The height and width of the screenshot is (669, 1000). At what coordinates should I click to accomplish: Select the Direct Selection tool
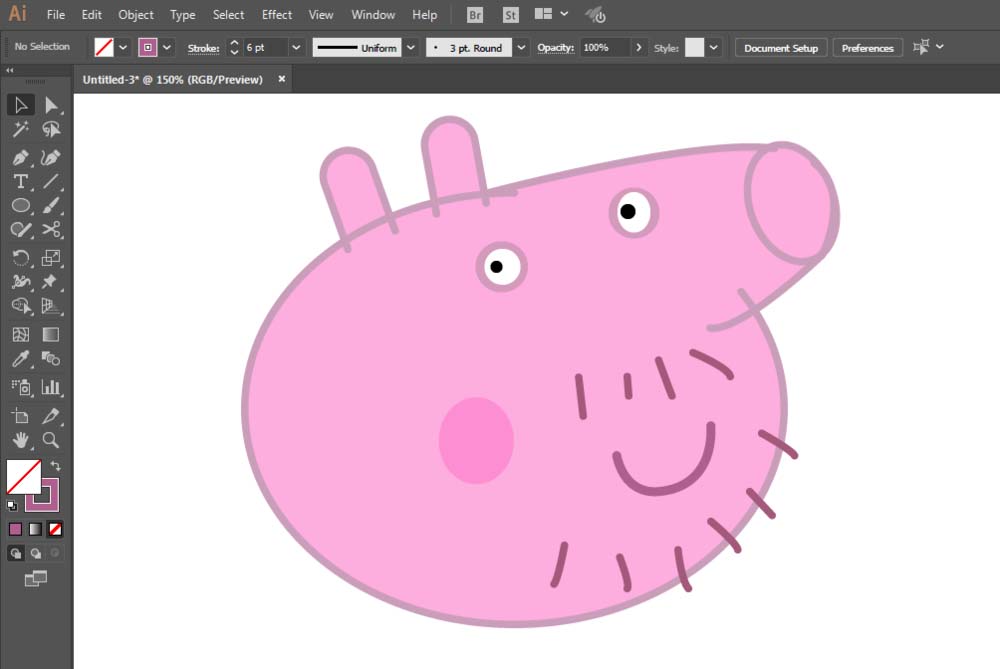(51, 105)
